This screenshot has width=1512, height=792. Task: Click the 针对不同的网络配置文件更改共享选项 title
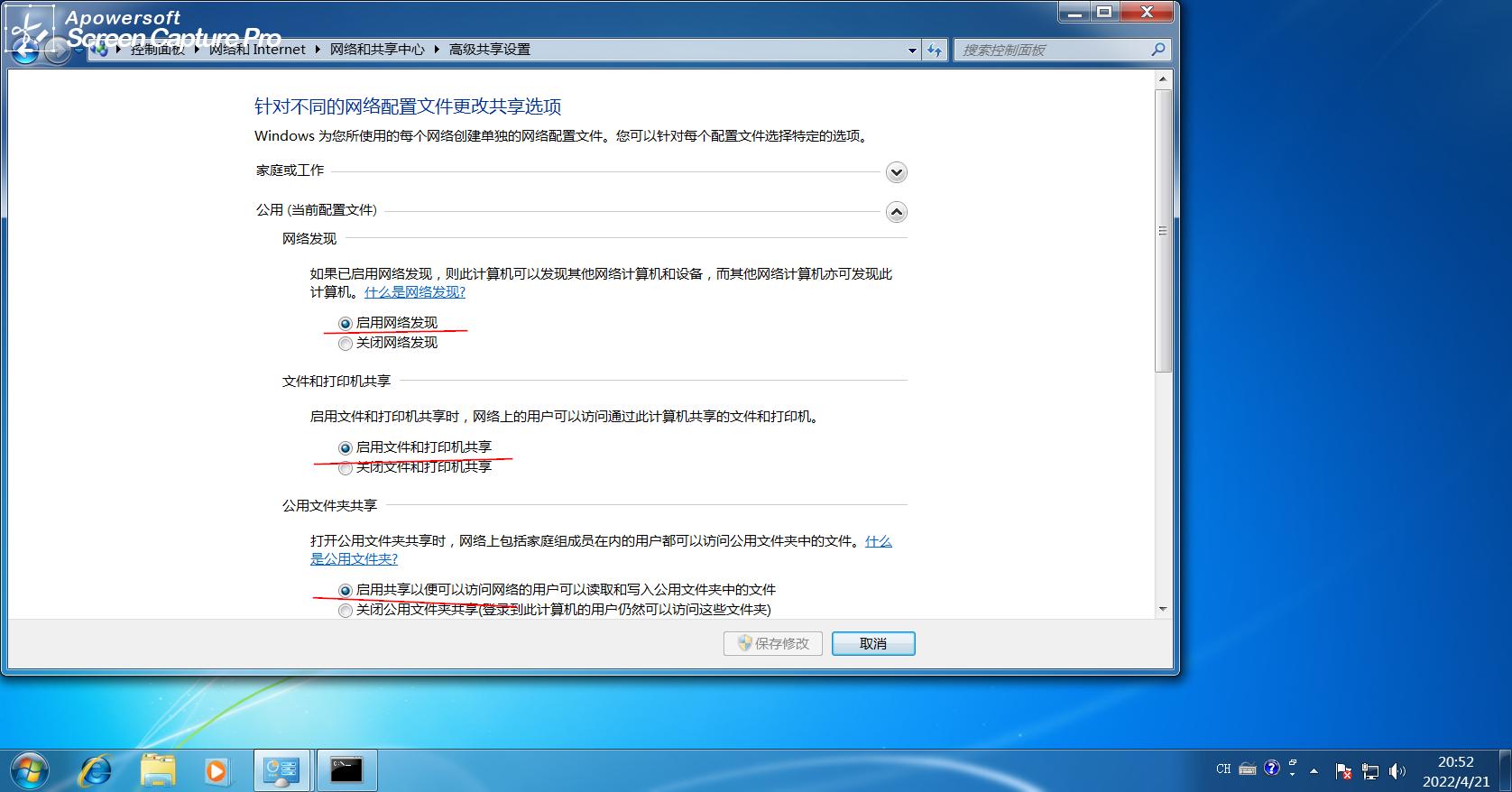(408, 106)
